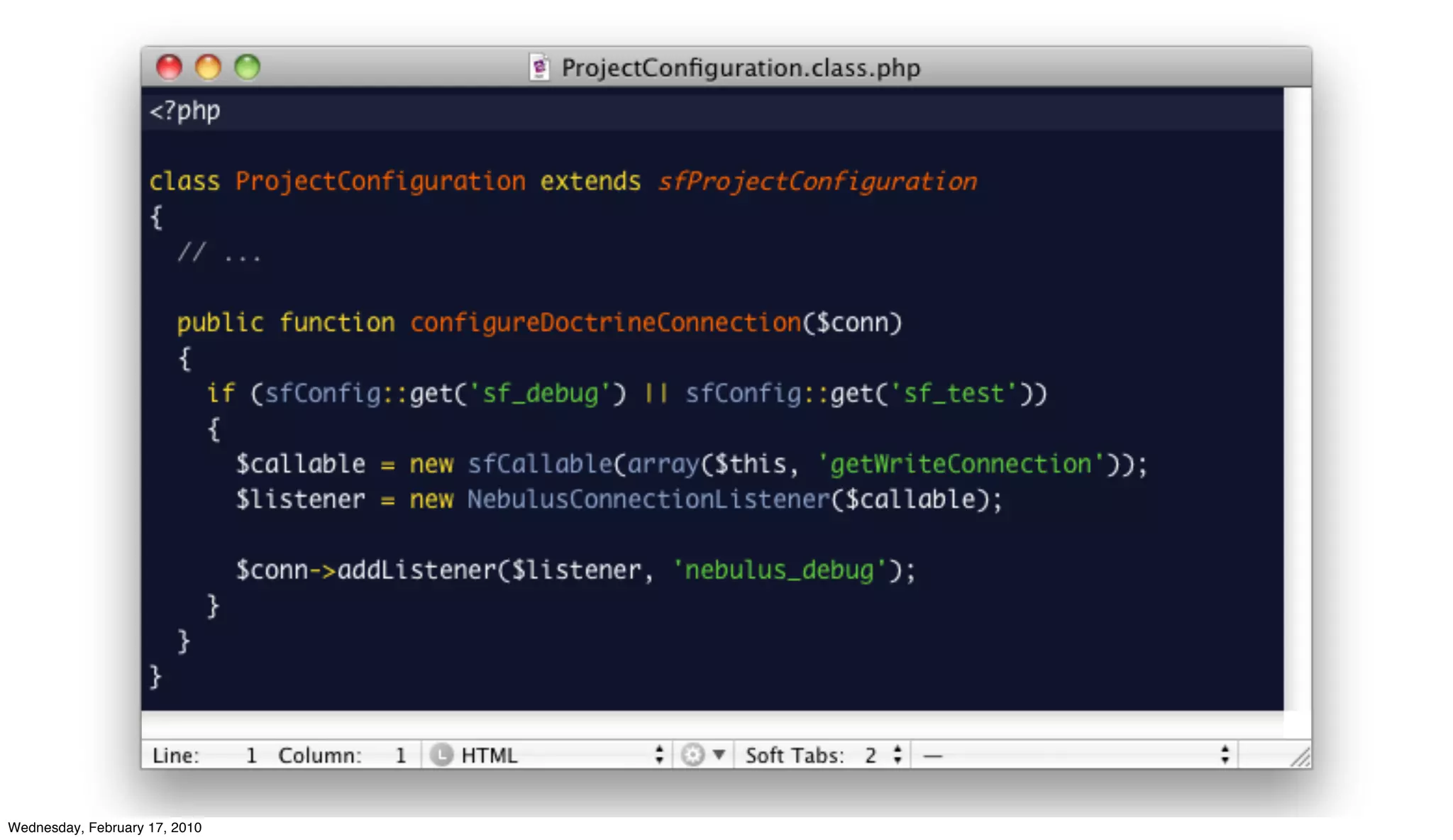Viewport: 1453px width, 840px height.
Task: Click the vertical scrollbar at right of editor
Action: click(x=1297, y=399)
